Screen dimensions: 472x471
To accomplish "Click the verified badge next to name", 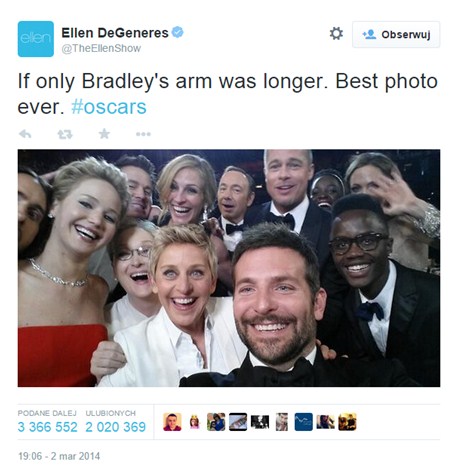I will 177,32.
